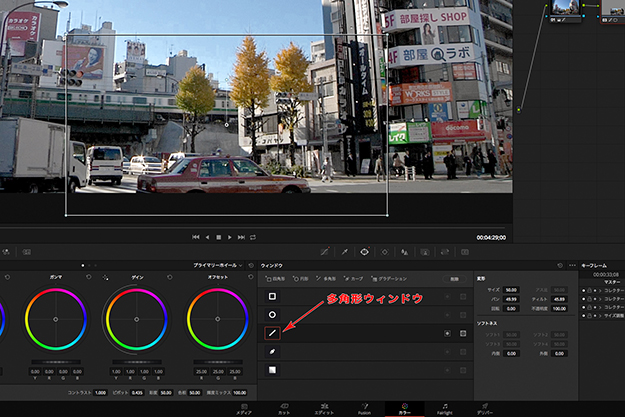The width and height of the screenshot is (625, 417).
Task: Click the circle window shape icon
Action: tap(272, 314)
